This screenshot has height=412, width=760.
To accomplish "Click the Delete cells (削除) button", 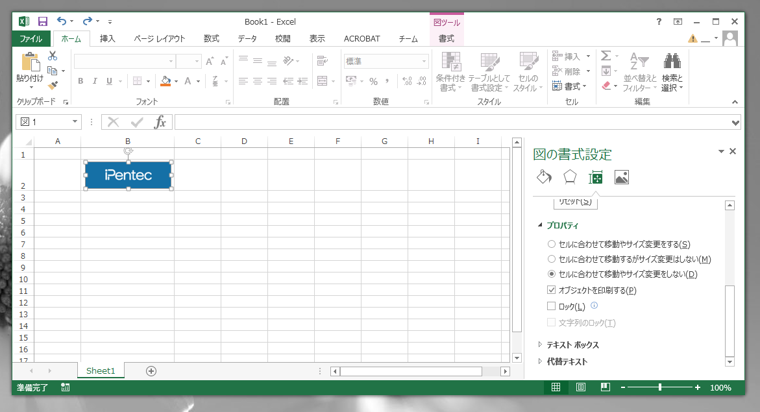I will tap(567, 71).
